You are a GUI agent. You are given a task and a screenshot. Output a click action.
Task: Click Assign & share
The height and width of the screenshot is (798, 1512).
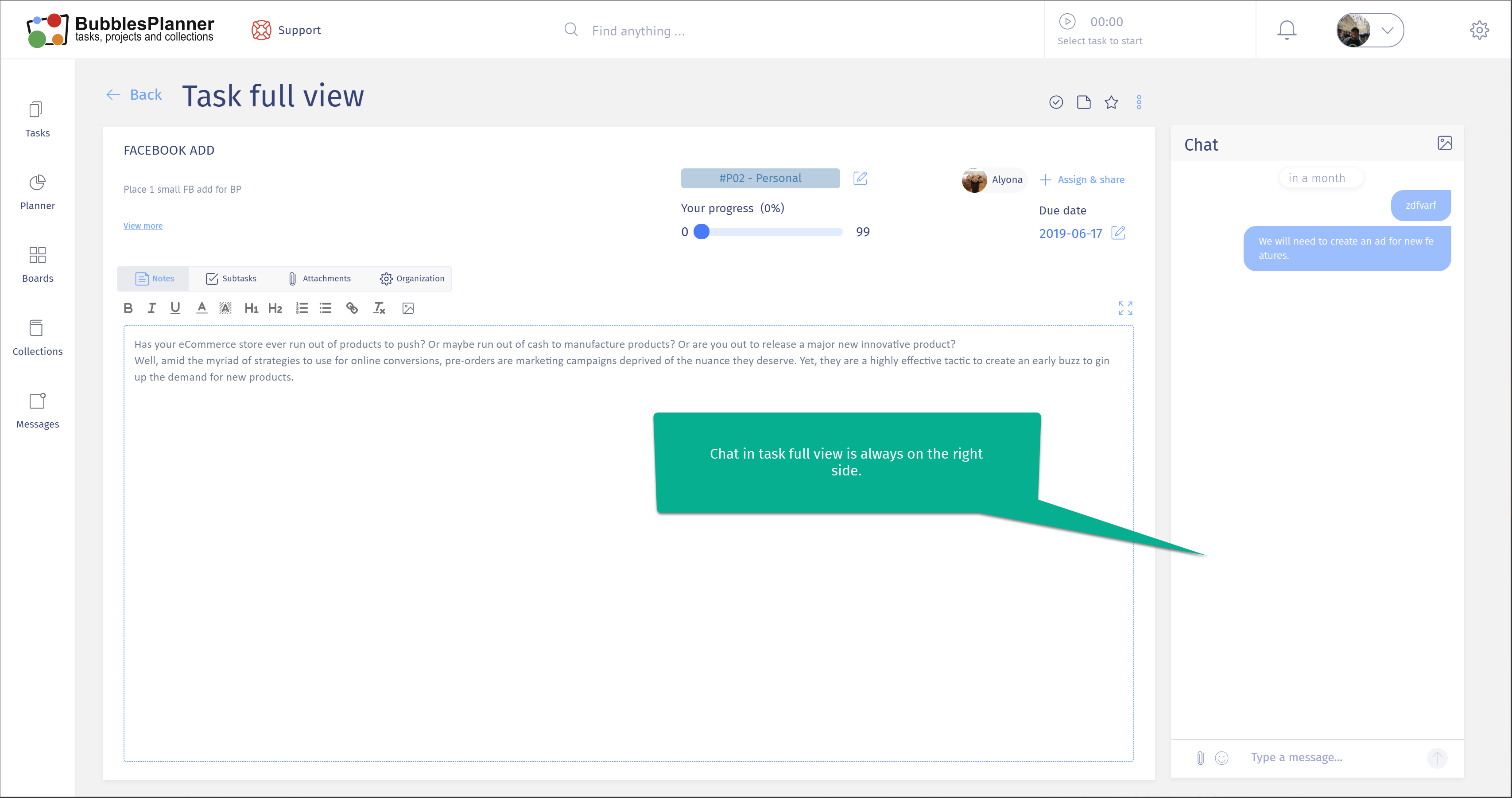point(1082,180)
